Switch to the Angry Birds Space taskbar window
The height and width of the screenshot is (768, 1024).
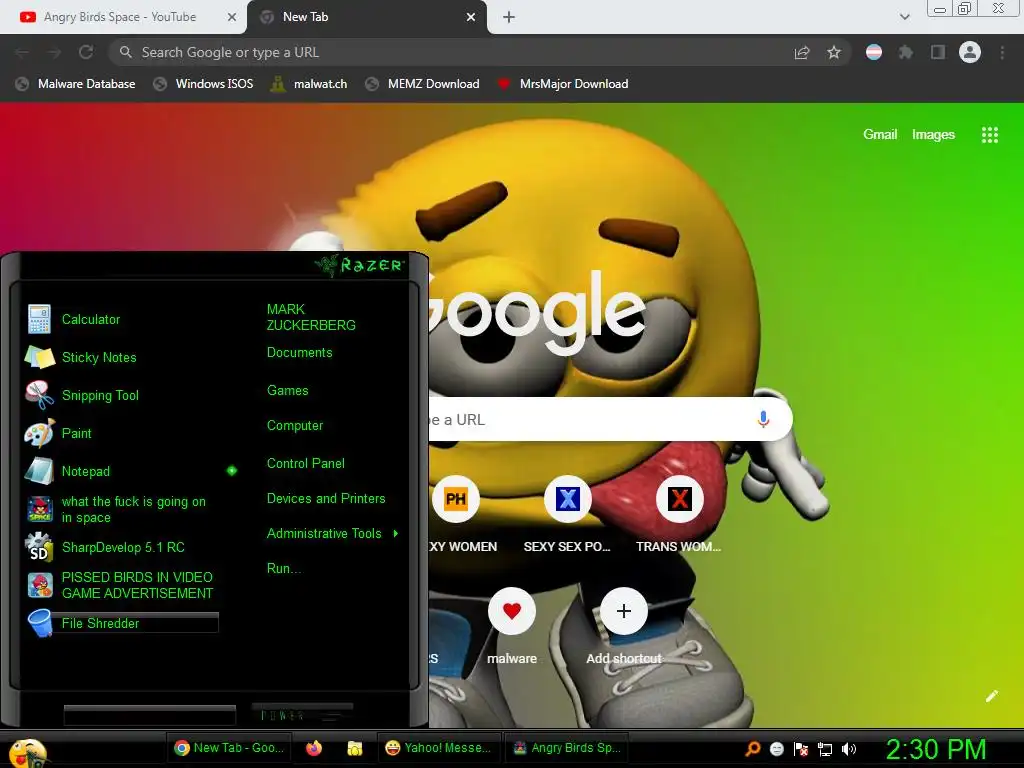(568, 748)
